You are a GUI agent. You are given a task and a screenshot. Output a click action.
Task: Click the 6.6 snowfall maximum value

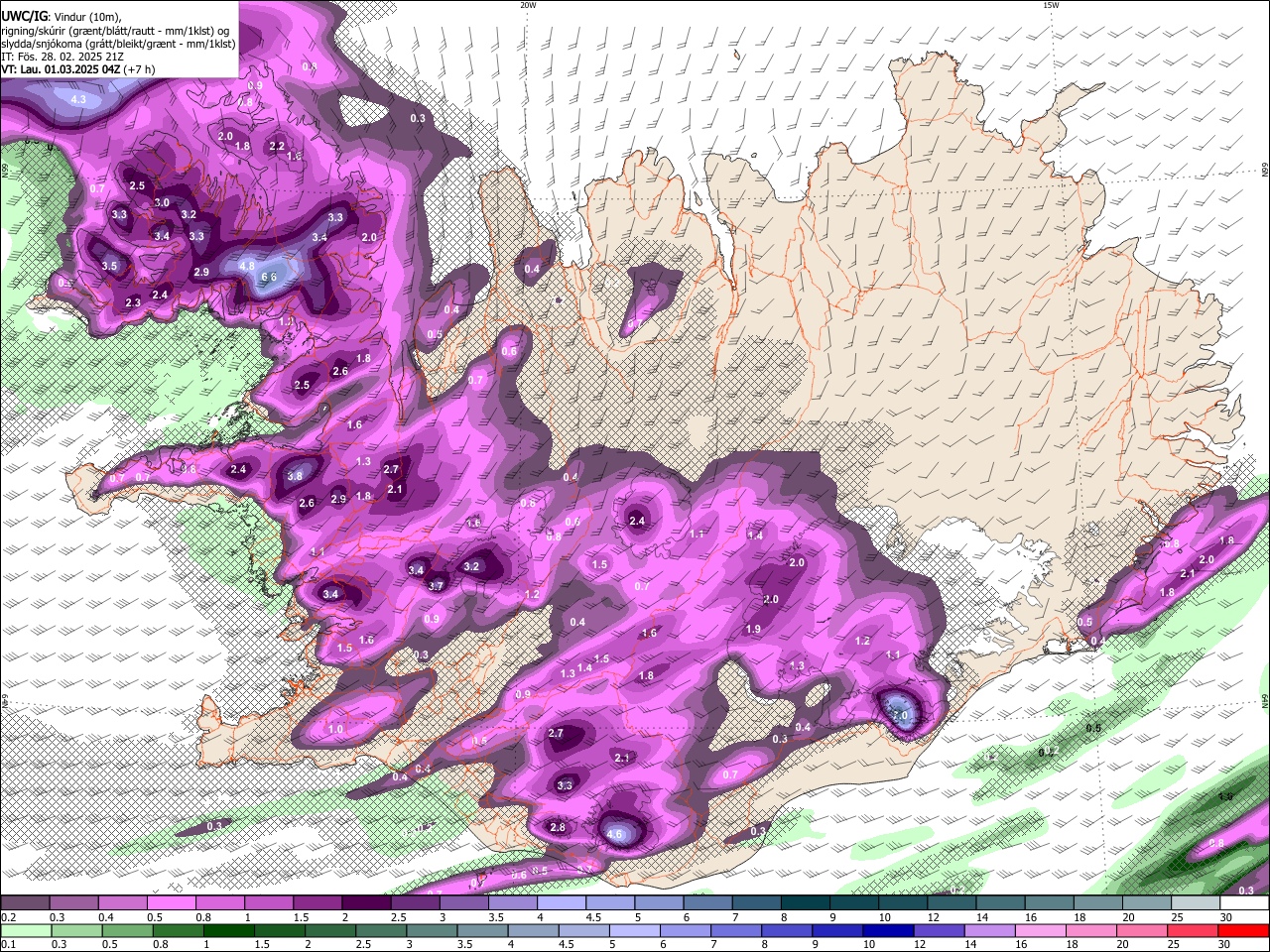[269, 278]
